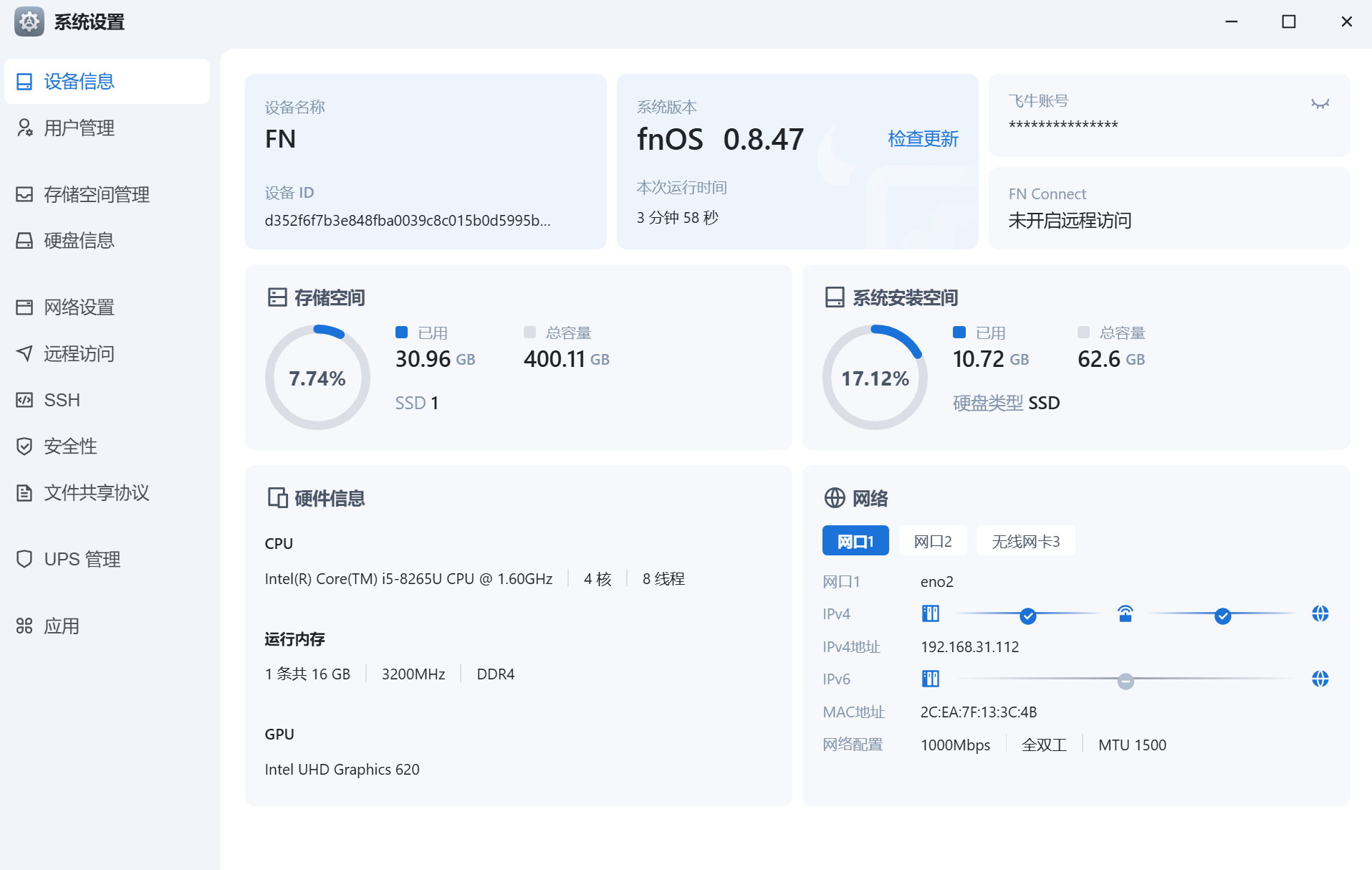Click the 系统设置 gear app icon
This screenshot has height=870, width=1372.
click(x=29, y=22)
